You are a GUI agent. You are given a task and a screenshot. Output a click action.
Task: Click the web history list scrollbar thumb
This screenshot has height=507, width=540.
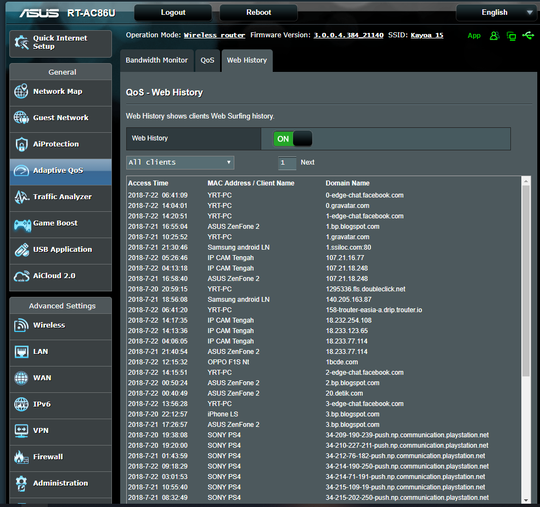526,281
